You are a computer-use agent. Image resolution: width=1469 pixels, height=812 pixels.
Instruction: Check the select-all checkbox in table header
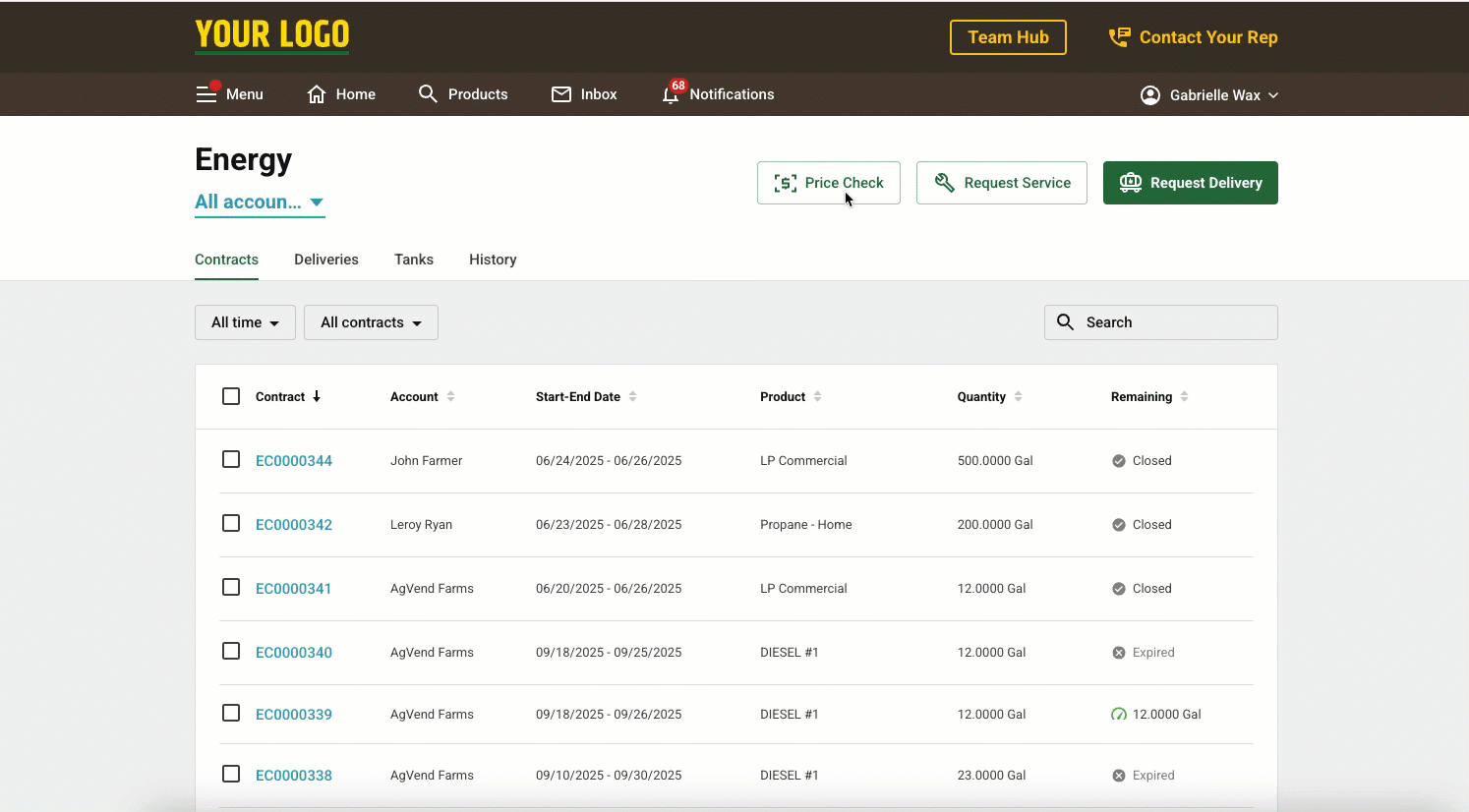231,396
